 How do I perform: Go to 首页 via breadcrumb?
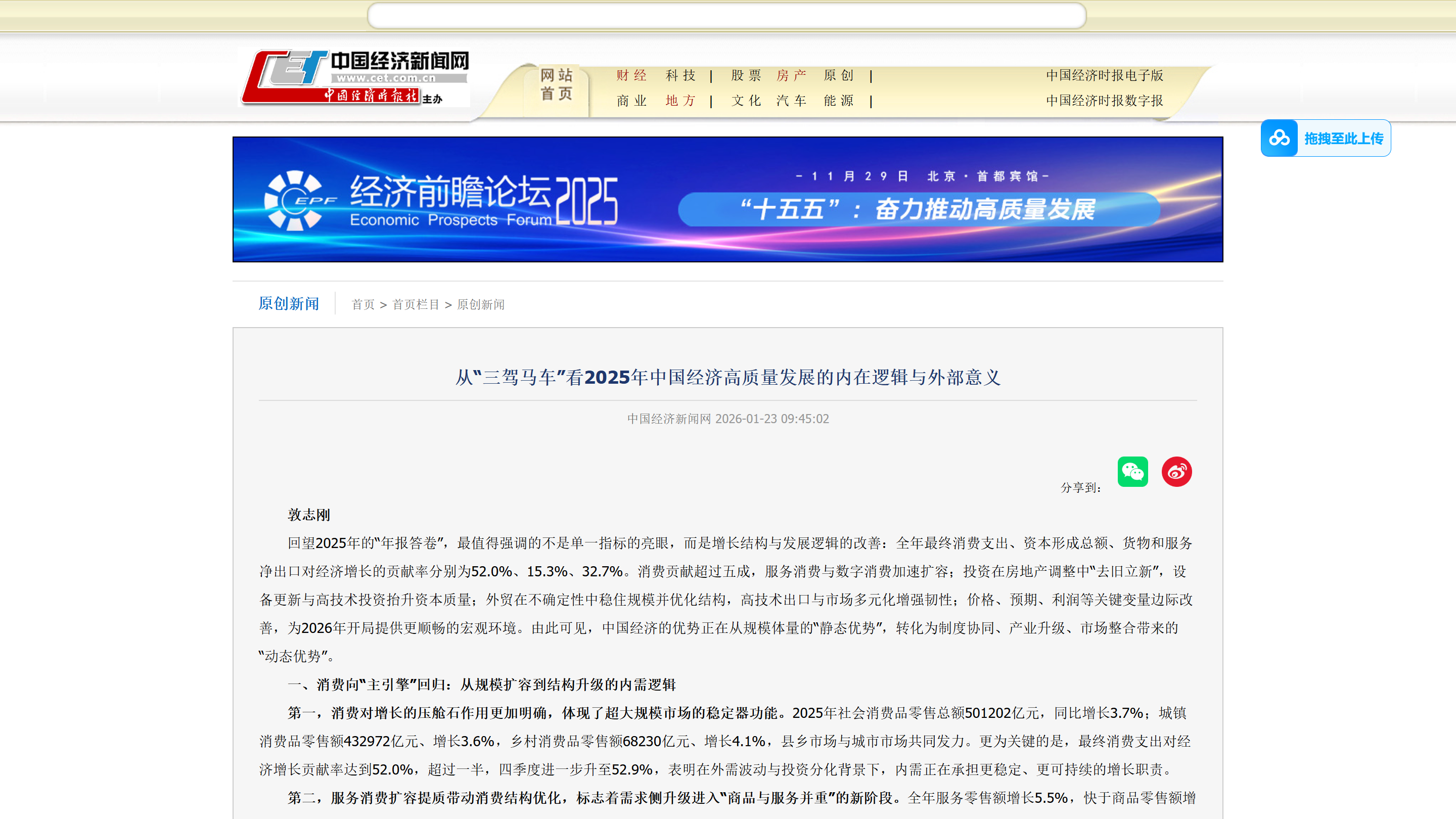362,304
